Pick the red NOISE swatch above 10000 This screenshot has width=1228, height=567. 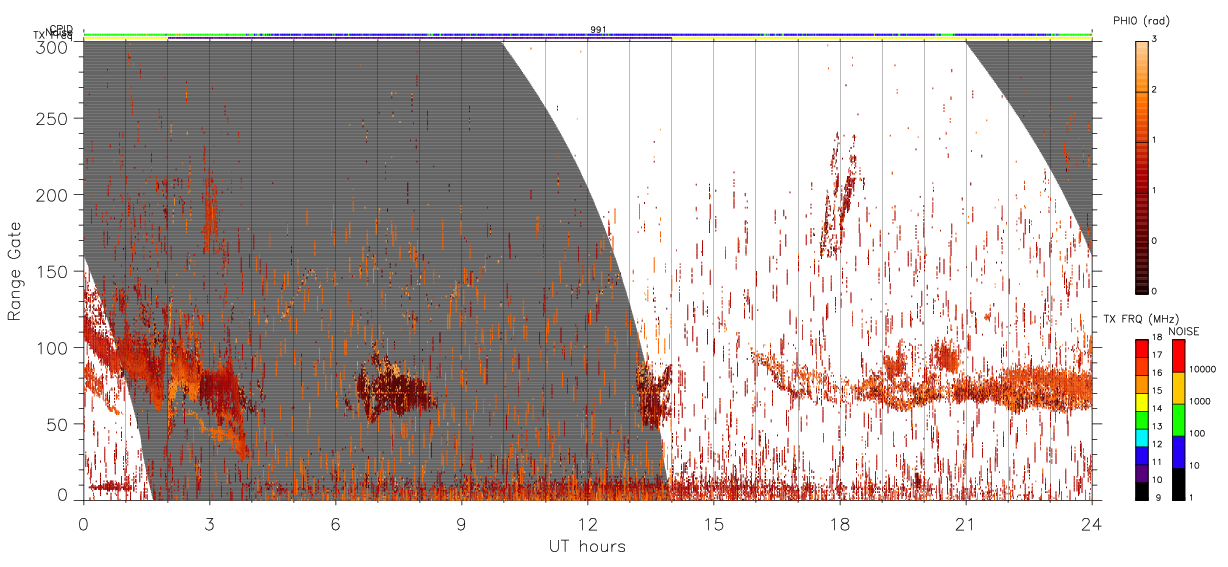tap(1177, 355)
